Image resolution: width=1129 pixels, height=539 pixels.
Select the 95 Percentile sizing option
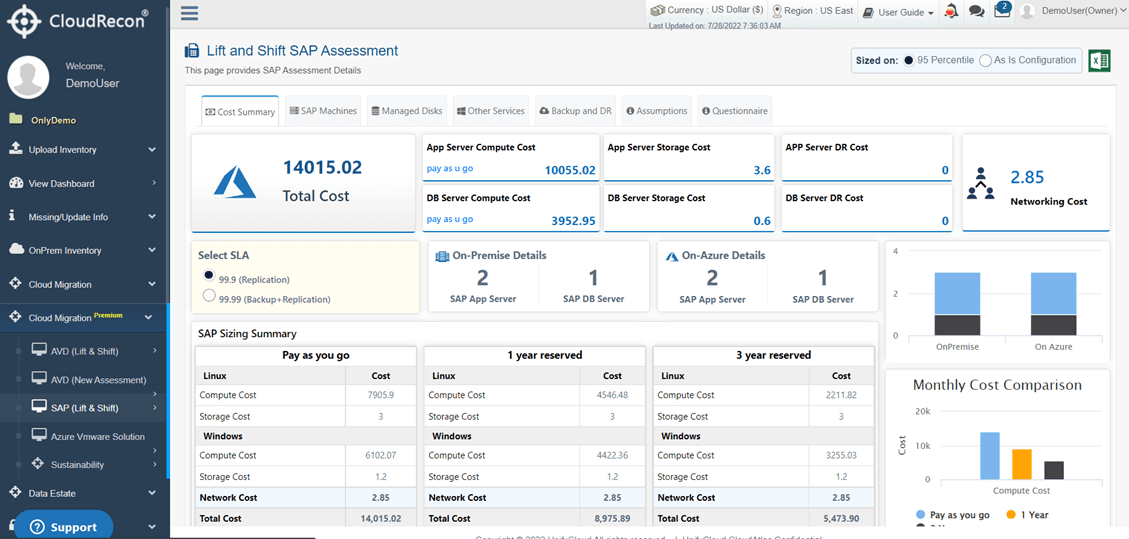click(x=909, y=60)
